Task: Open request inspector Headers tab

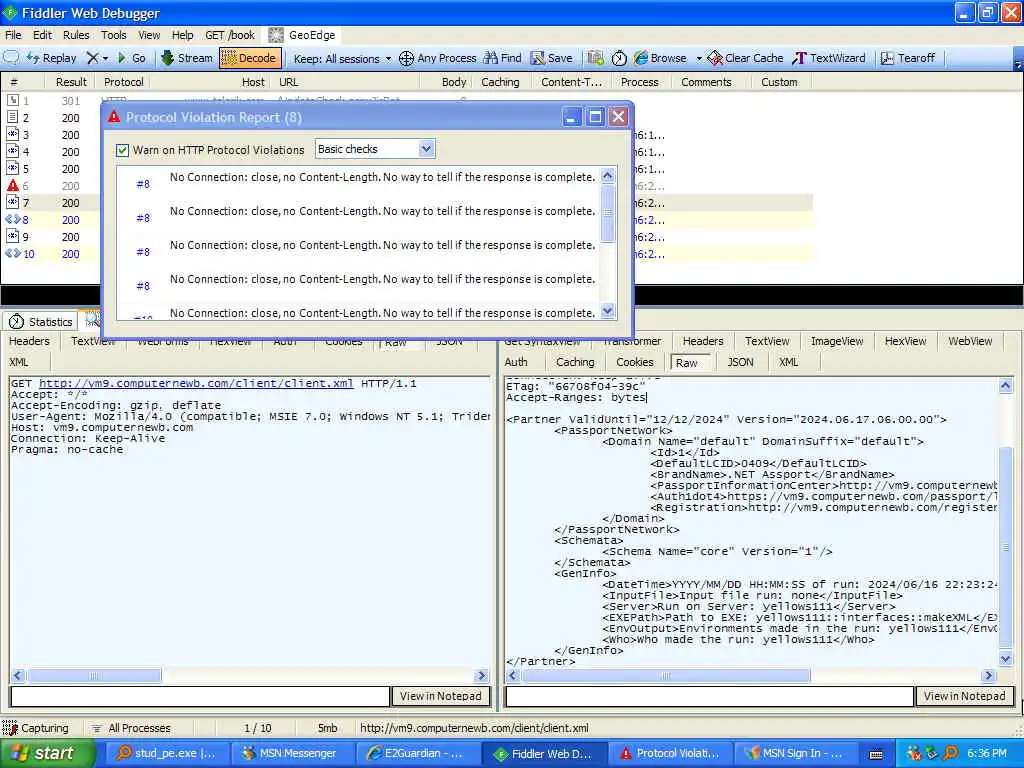Action: click(x=29, y=341)
